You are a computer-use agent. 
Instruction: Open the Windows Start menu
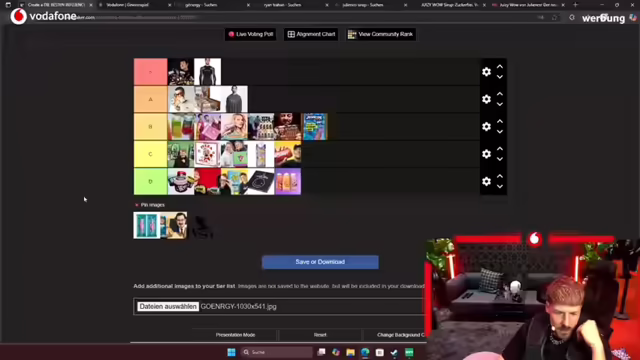tap(231, 352)
